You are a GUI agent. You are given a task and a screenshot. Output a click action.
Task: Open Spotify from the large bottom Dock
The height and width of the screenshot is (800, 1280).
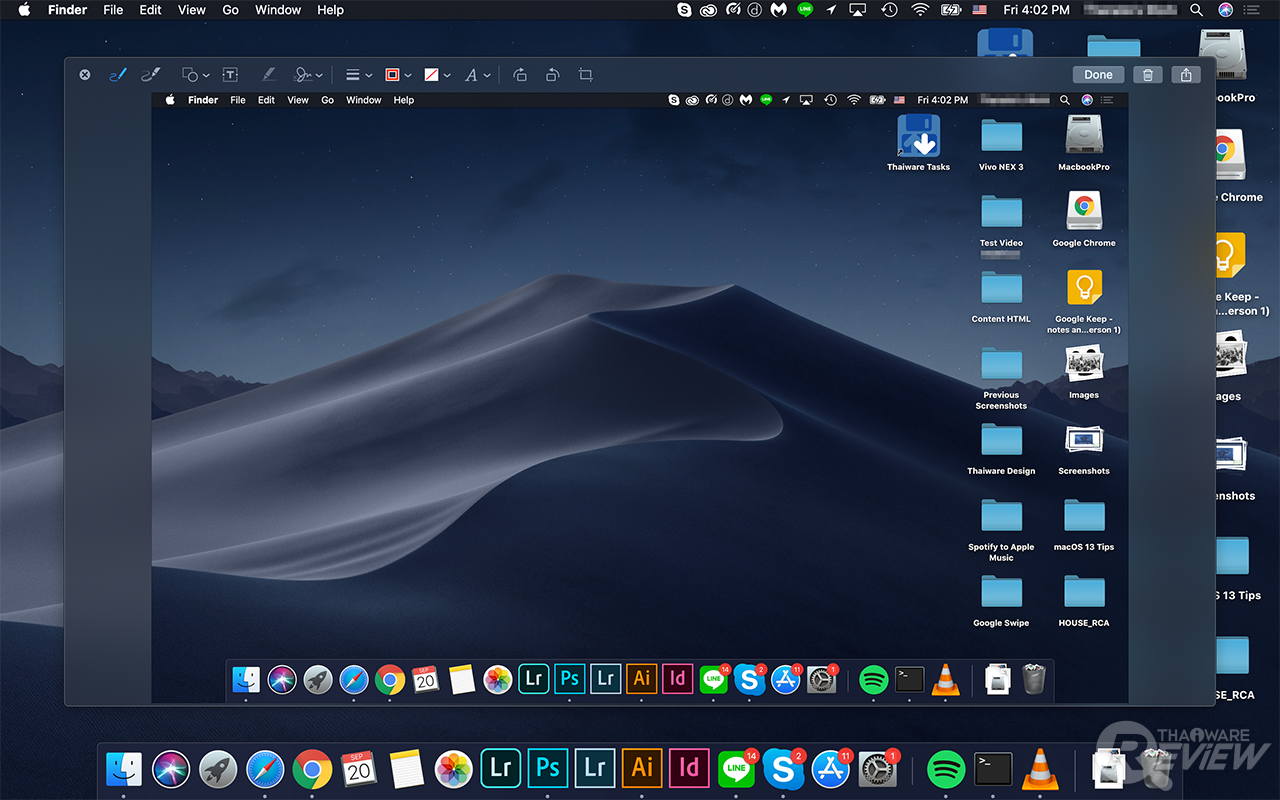click(x=945, y=769)
